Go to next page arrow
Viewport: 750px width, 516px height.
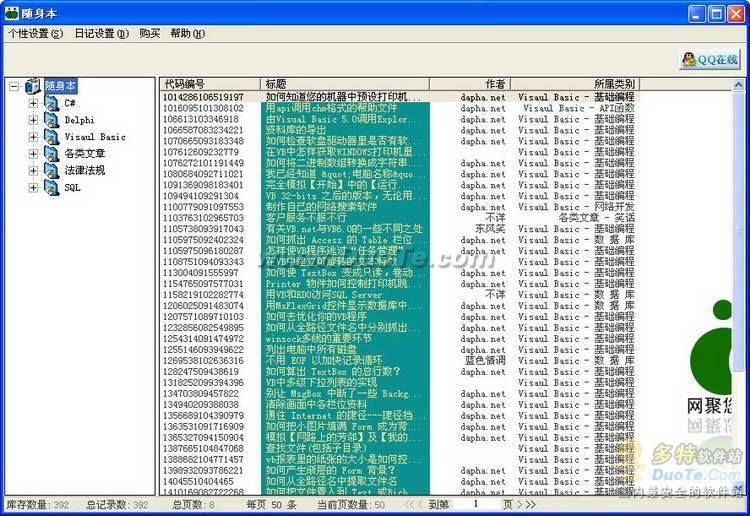click(520, 504)
